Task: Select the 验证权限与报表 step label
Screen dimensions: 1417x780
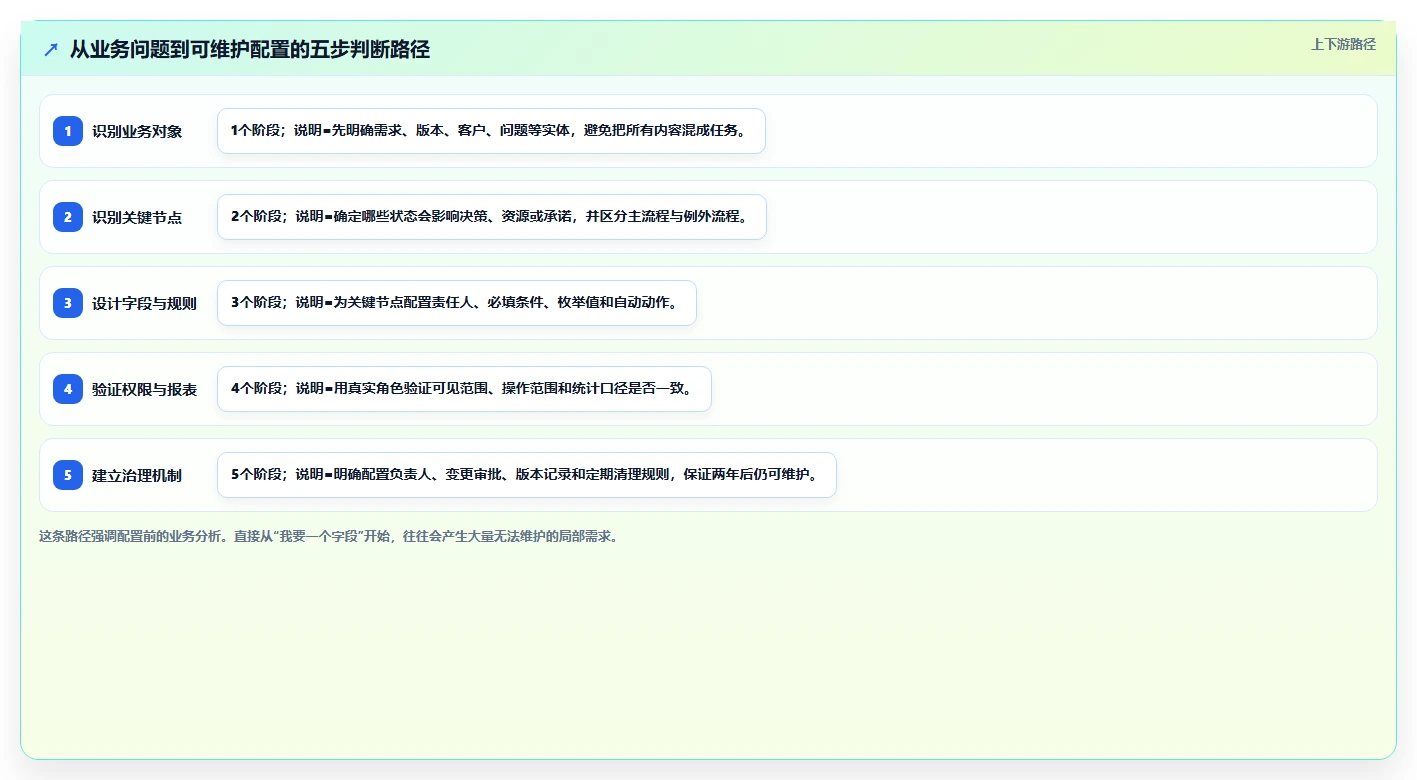Action: (145, 389)
